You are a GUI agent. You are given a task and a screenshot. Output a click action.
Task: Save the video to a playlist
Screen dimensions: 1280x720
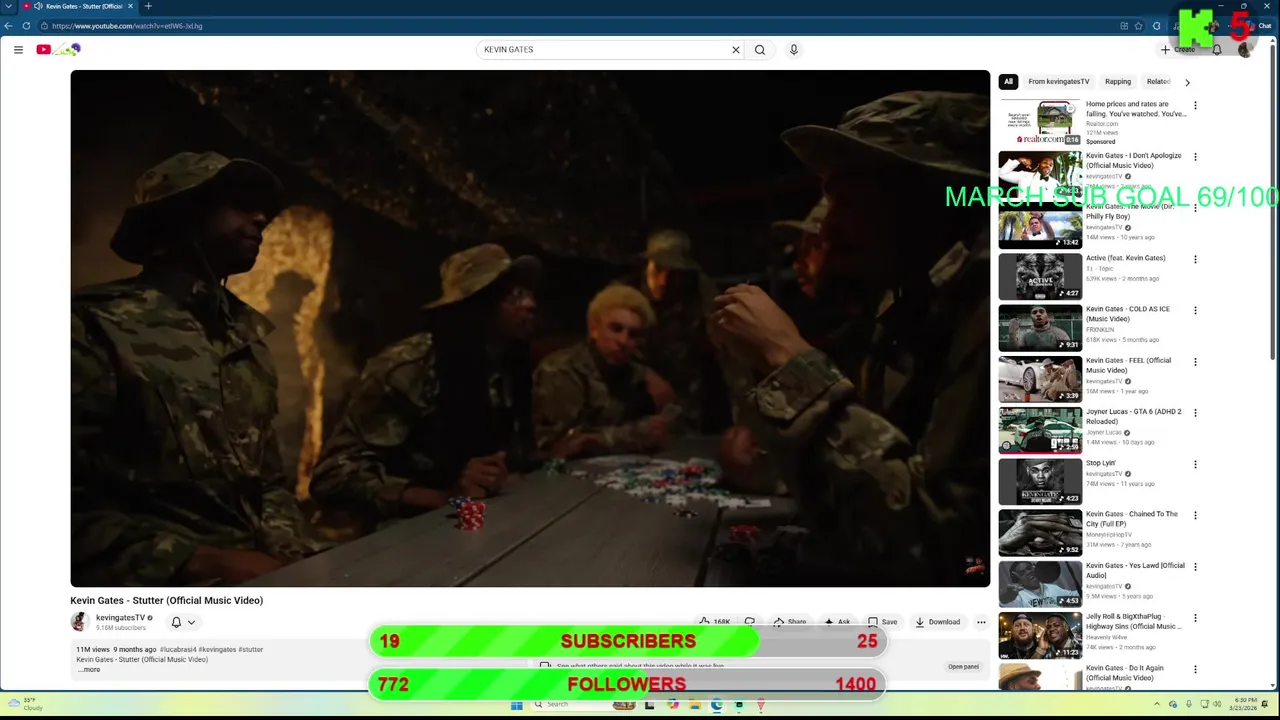coord(882,622)
